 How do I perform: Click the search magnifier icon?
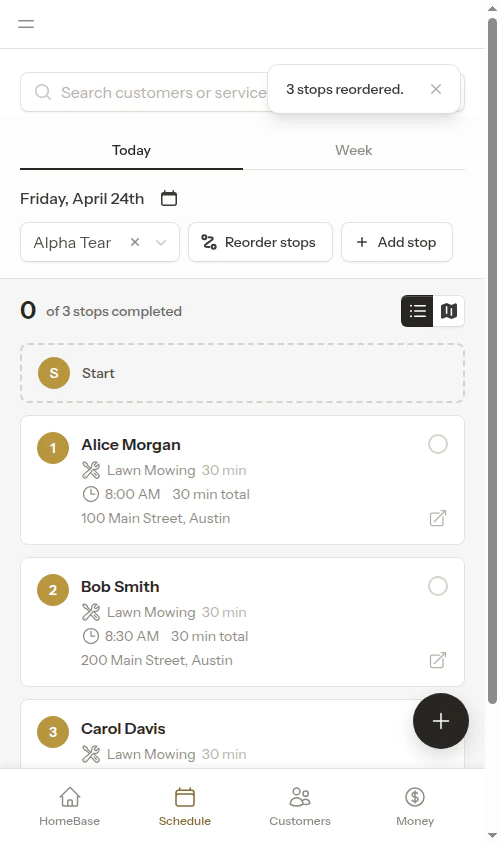click(x=43, y=92)
